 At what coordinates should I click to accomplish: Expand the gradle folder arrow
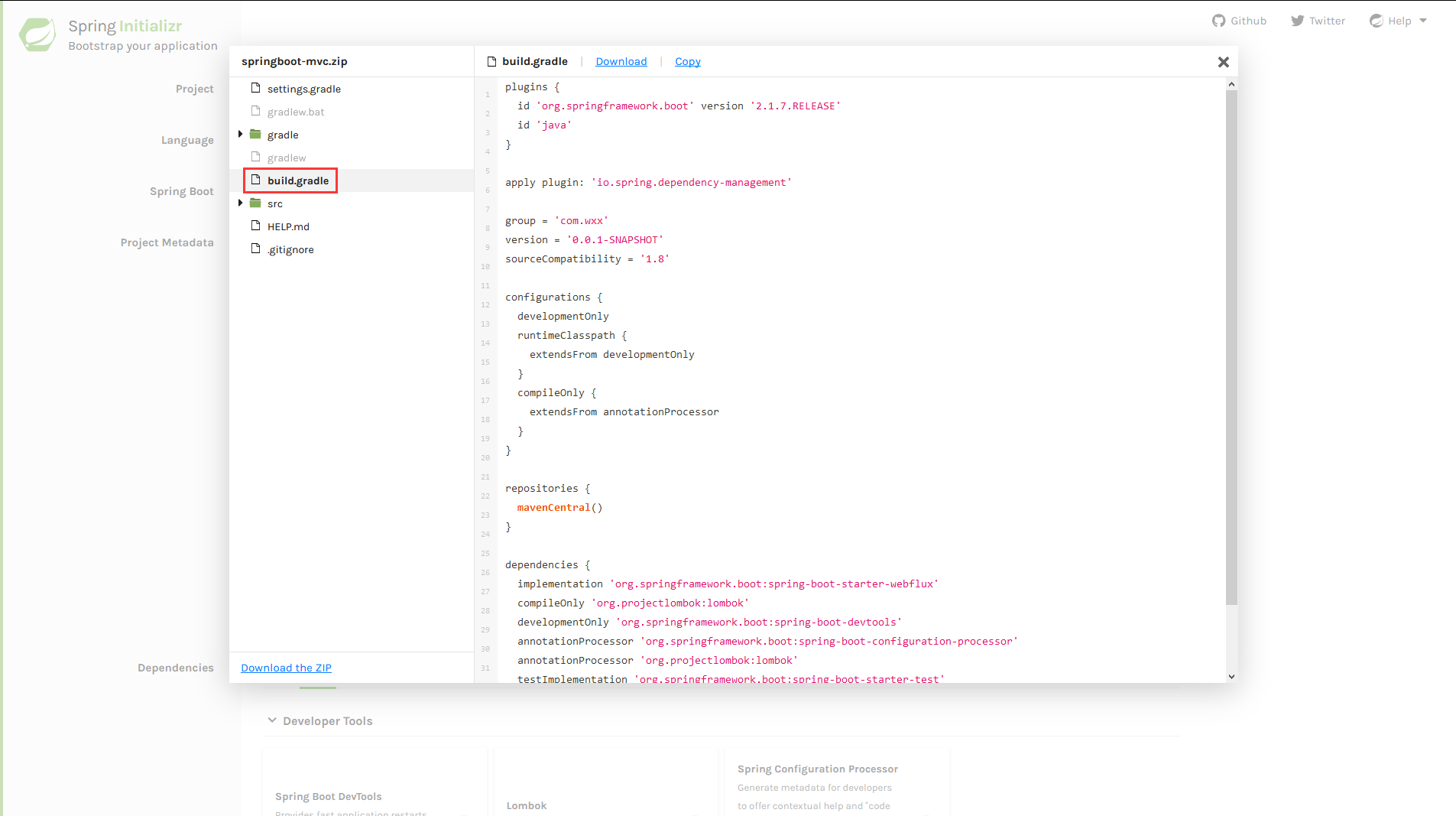click(x=240, y=134)
